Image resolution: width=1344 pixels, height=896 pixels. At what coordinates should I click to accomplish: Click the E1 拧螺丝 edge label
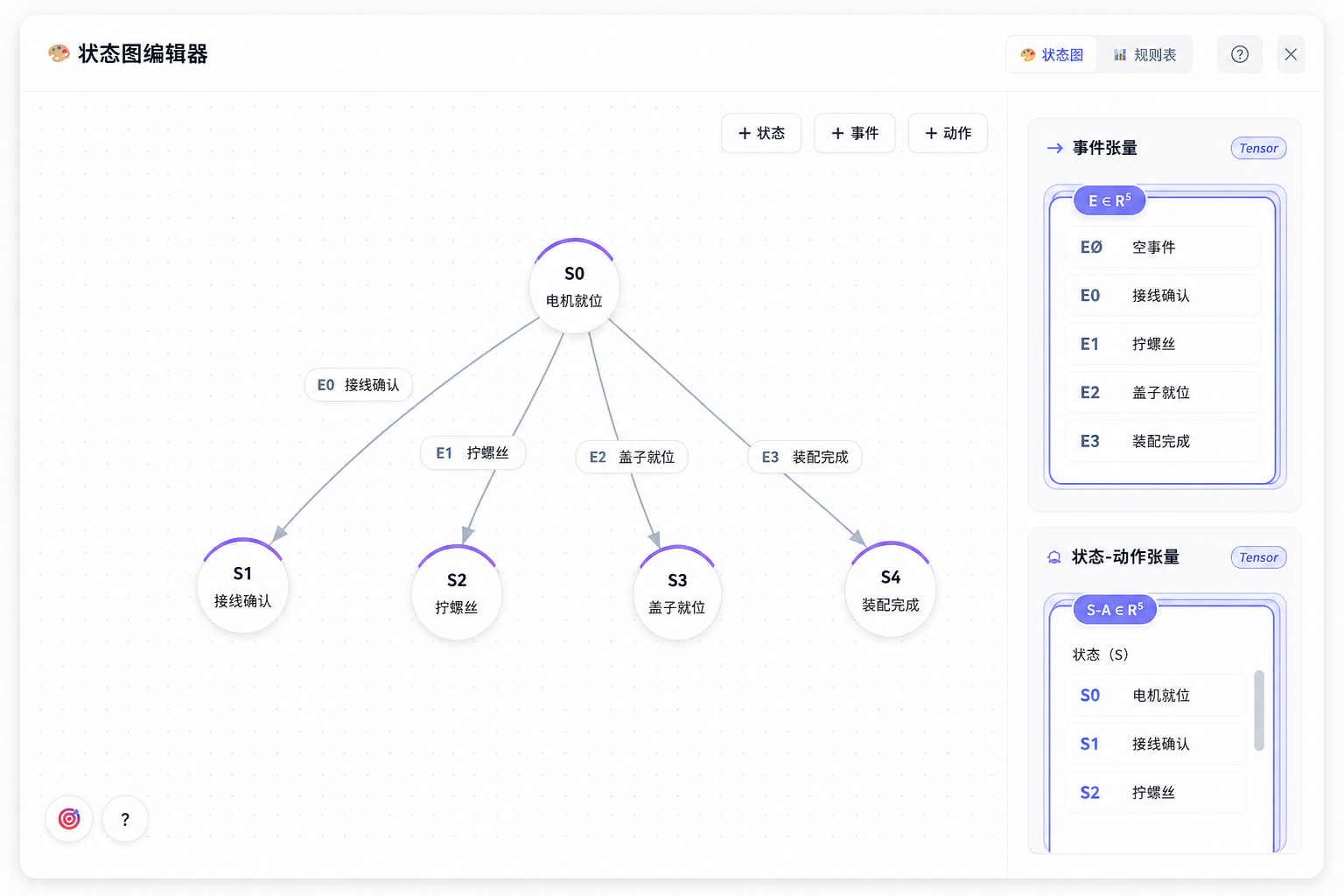[472, 453]
